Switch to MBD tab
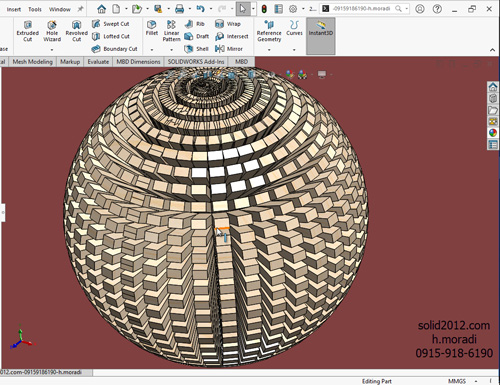This screenshot has height=385, width=500. [x=241, y=62]
